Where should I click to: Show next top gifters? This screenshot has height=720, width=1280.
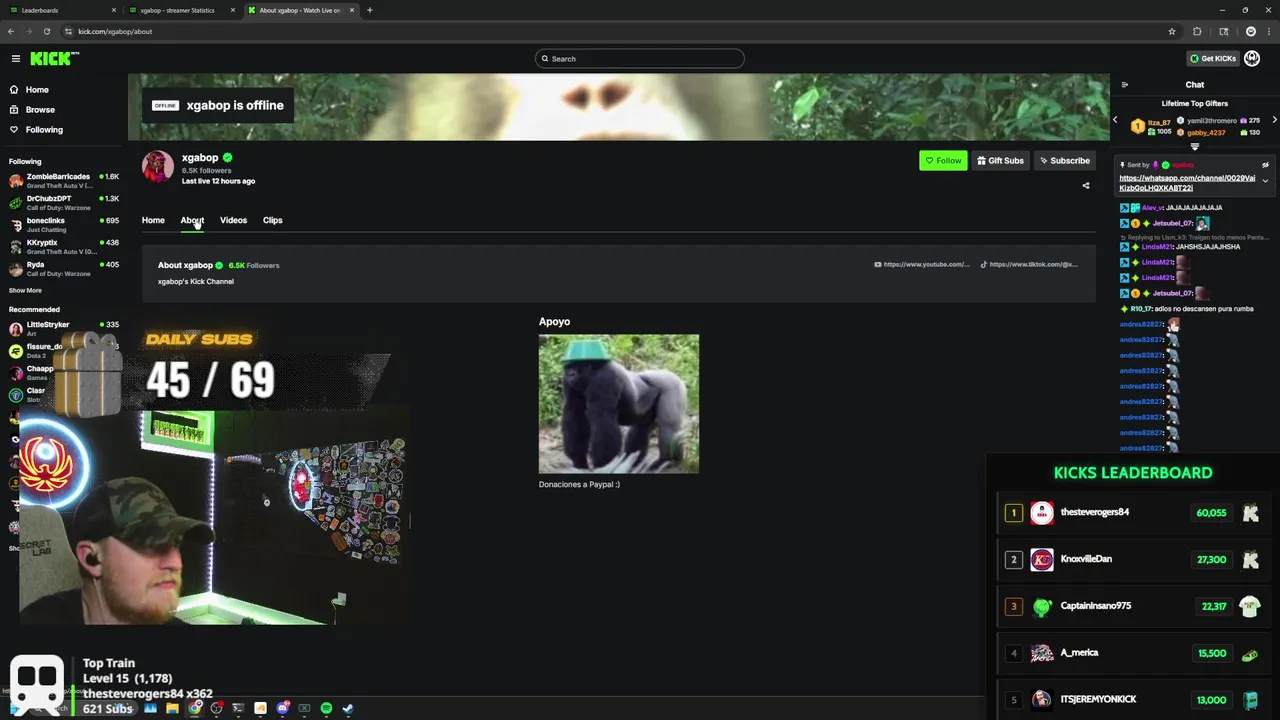click(1274, 120)
